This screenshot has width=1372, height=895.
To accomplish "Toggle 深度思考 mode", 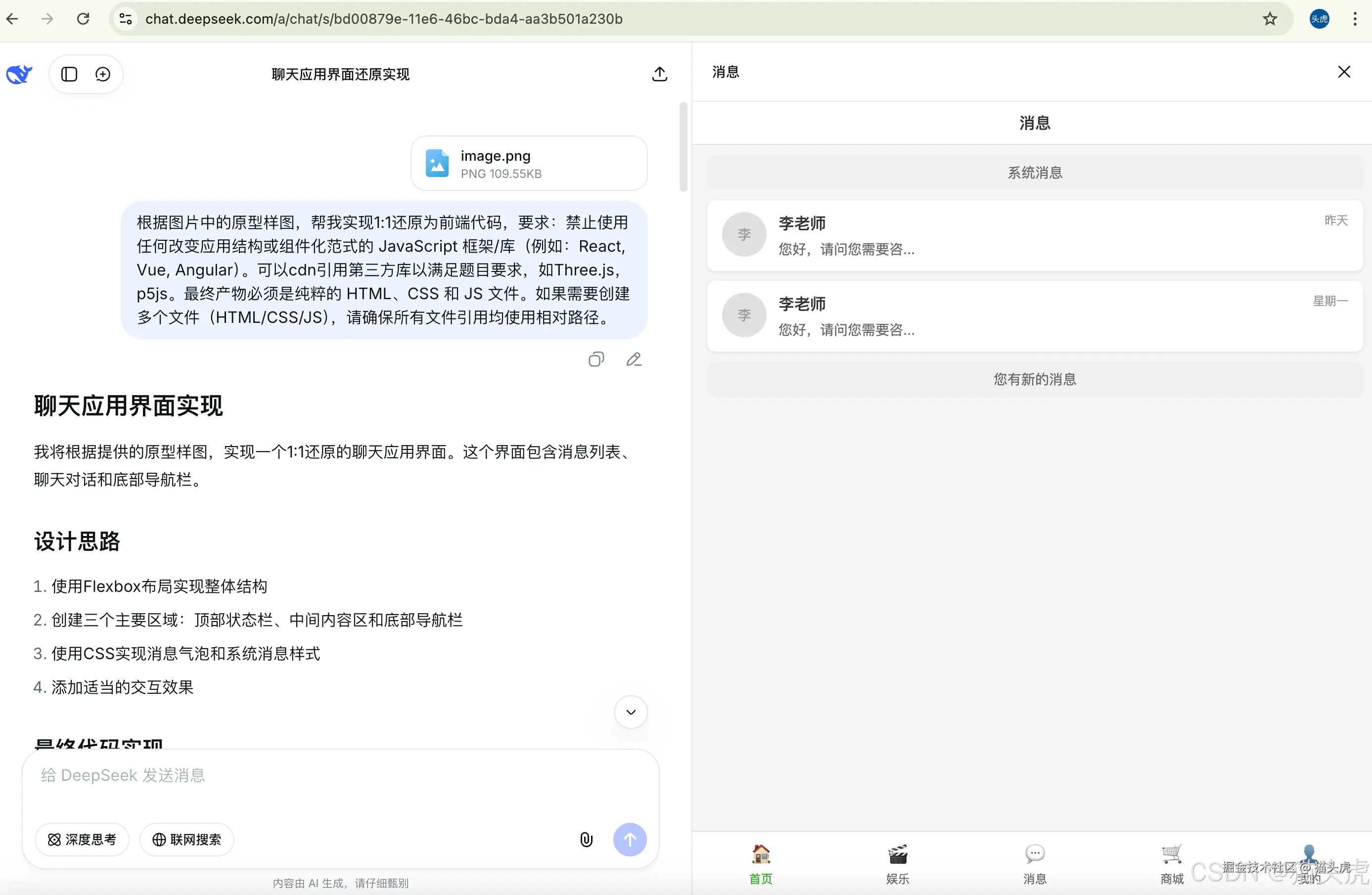I will (81, 840).
